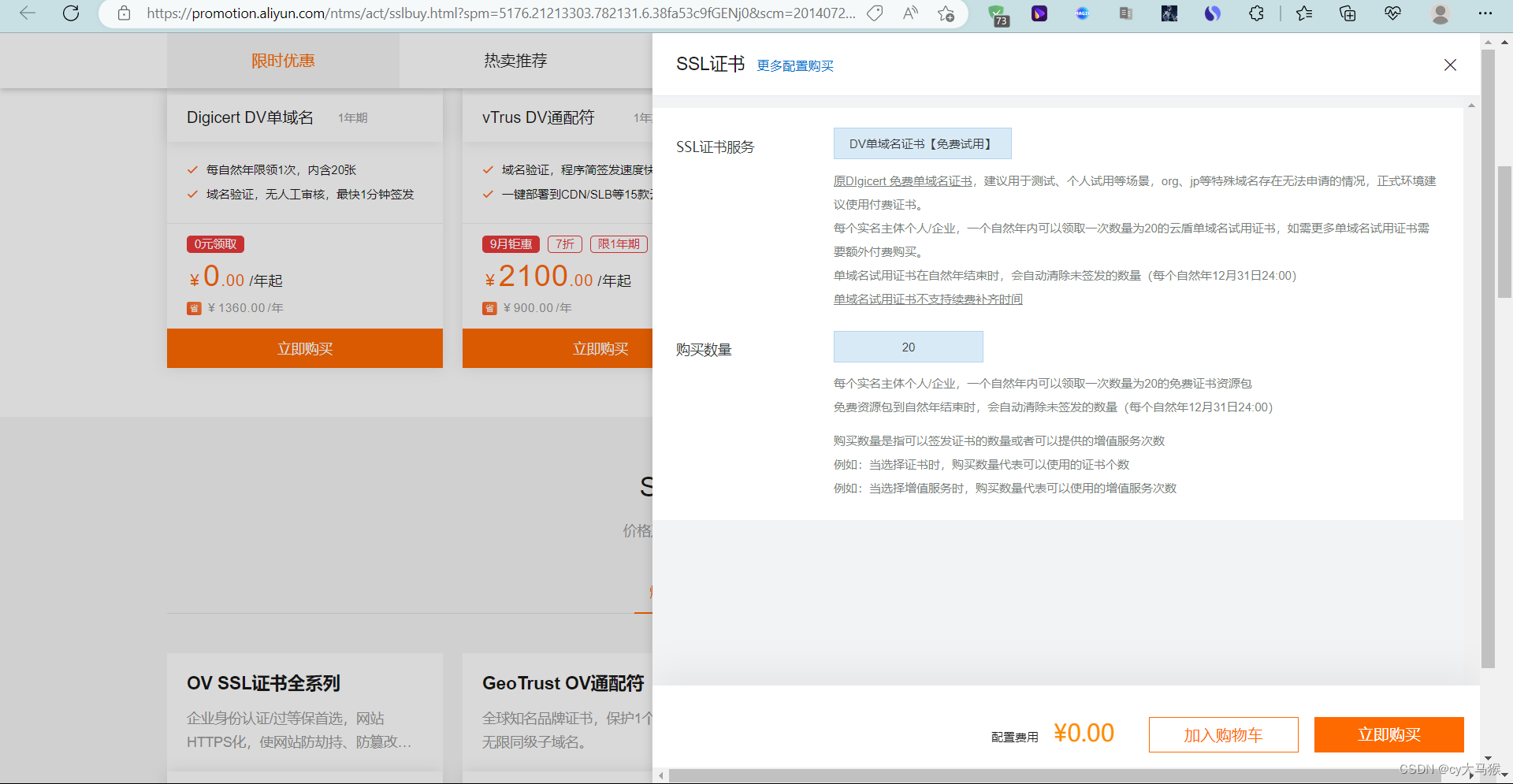Open the OV SSL证书全系列 card
Image resolution: width=1513 pixels, height=784 pixels.
click(x=263, y=683)
